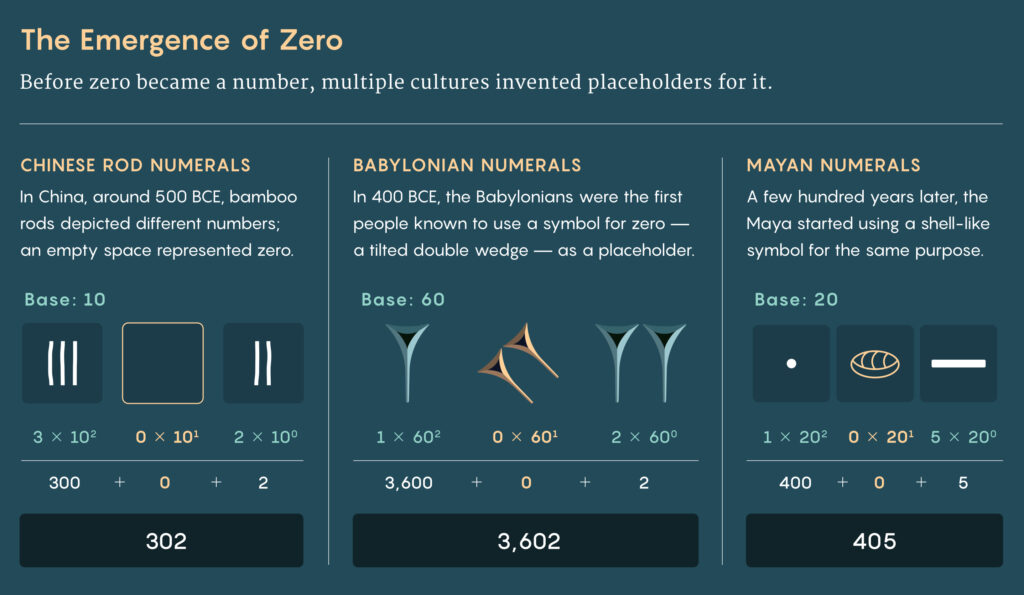Click the Chinese Rod Numerals heading
The image size is (1024, 595).
click(135, 165)
